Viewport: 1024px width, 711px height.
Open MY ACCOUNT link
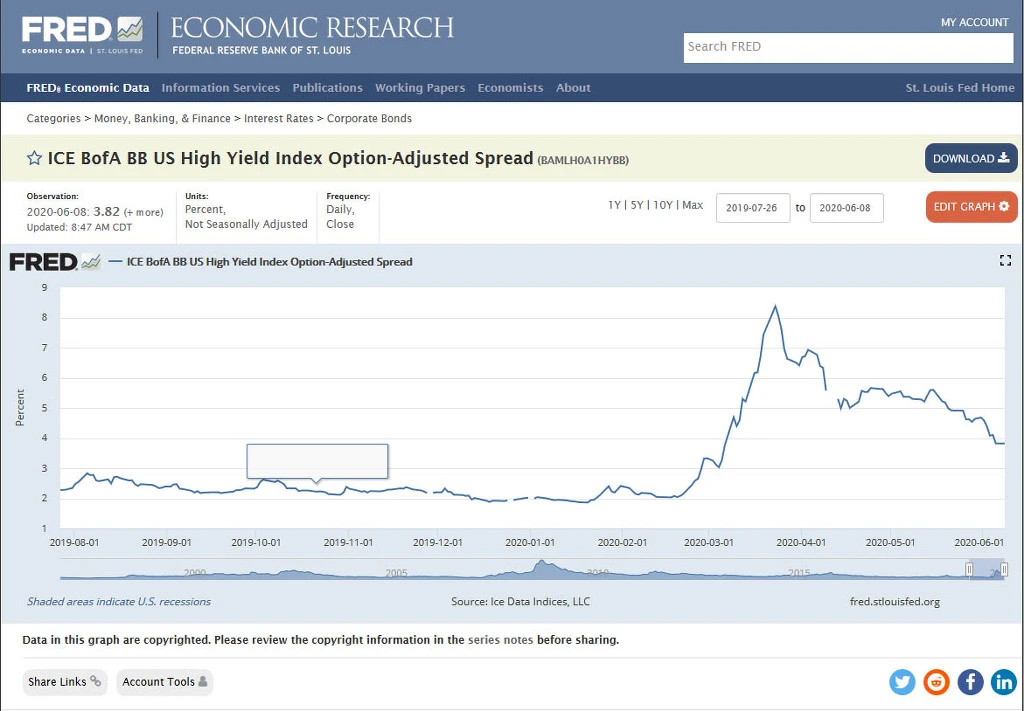[x=974, y=22]
